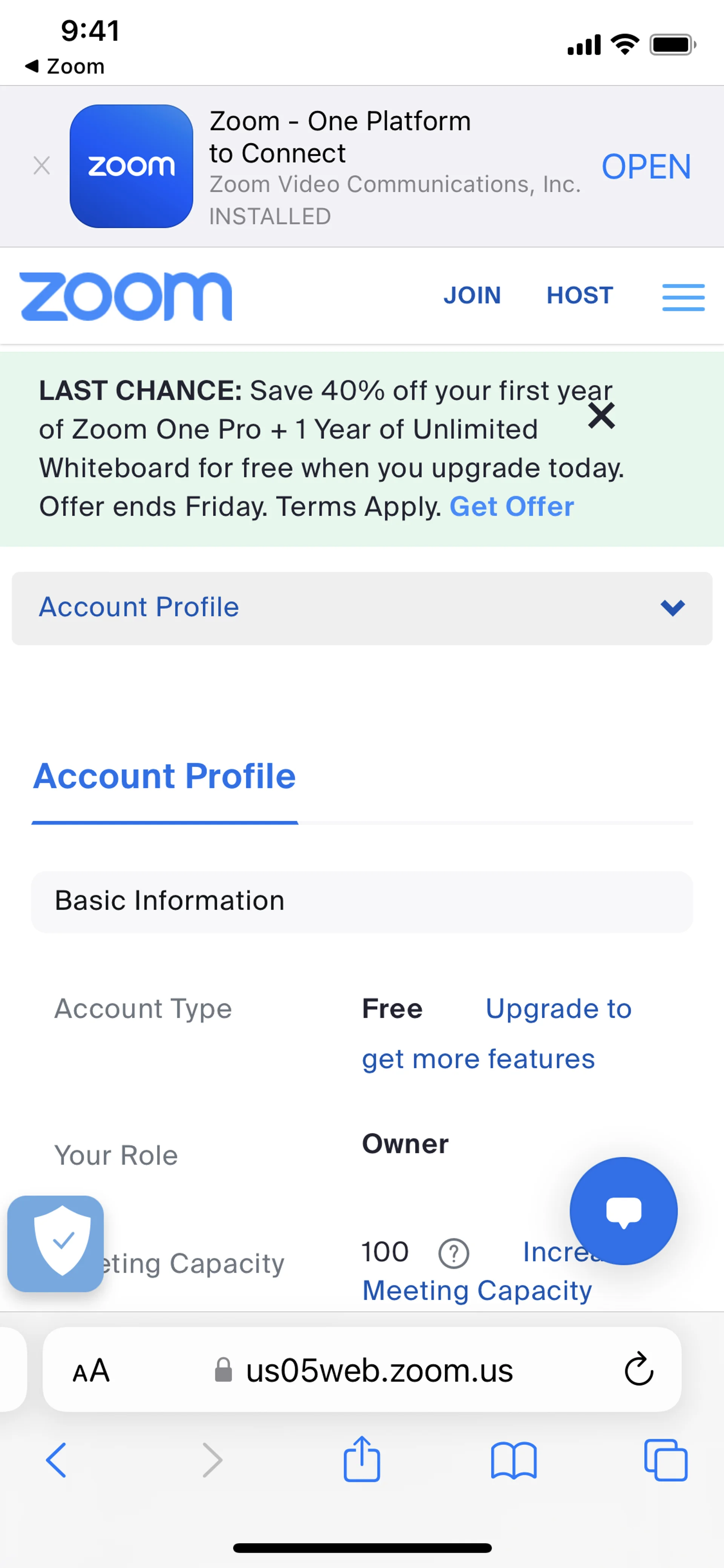Tap JOIN in the top navigation
This screenshot has height=1568, width=724.
472,295
